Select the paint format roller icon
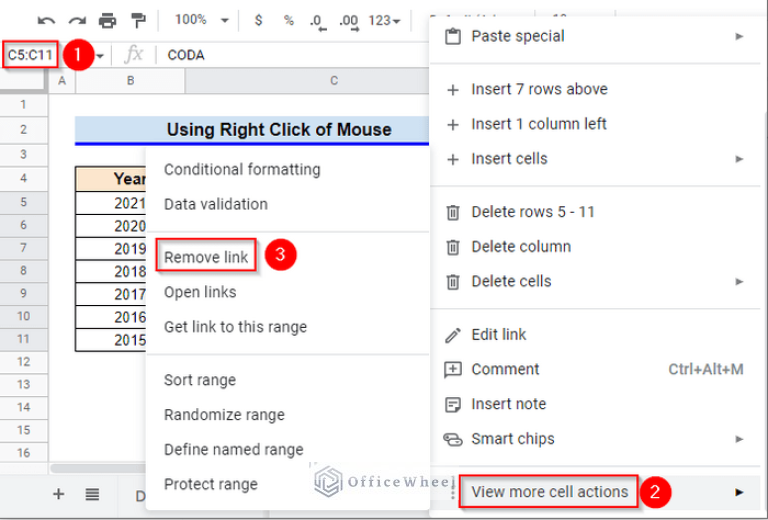Viewport: 768px width, 520px height. pyautogui.click(x=138, y=20)
